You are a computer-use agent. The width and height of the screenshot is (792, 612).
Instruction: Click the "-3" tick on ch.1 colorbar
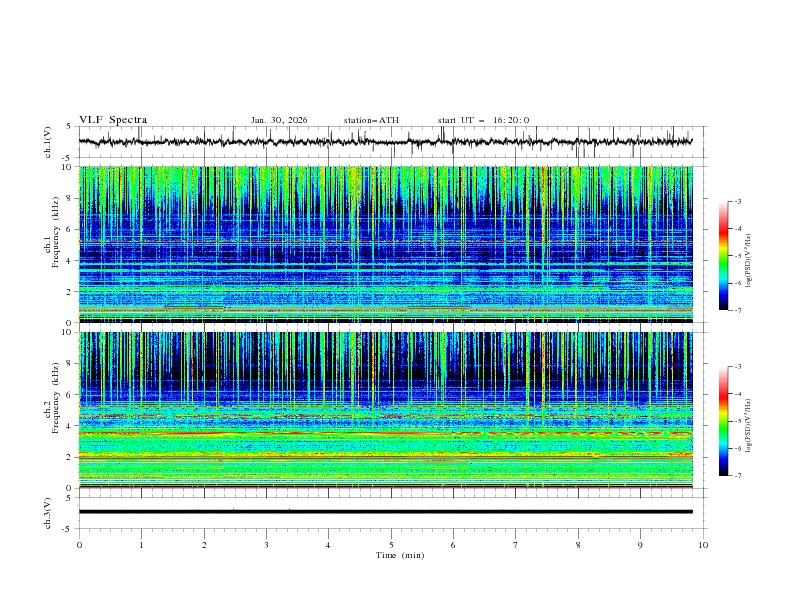click(738, 201)
